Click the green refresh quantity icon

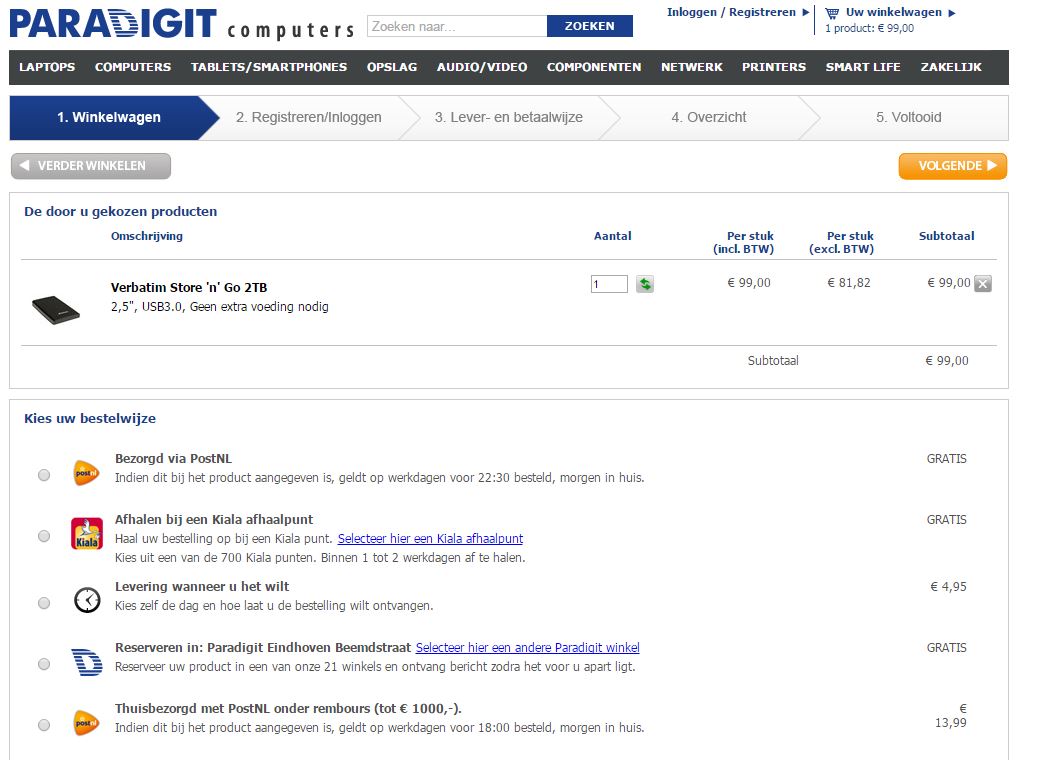[645, 284]
